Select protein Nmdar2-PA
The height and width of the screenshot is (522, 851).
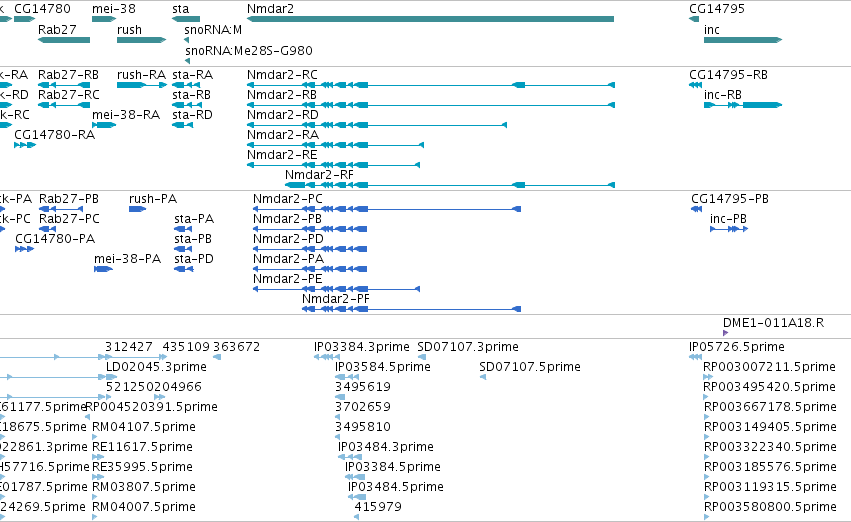310,269
